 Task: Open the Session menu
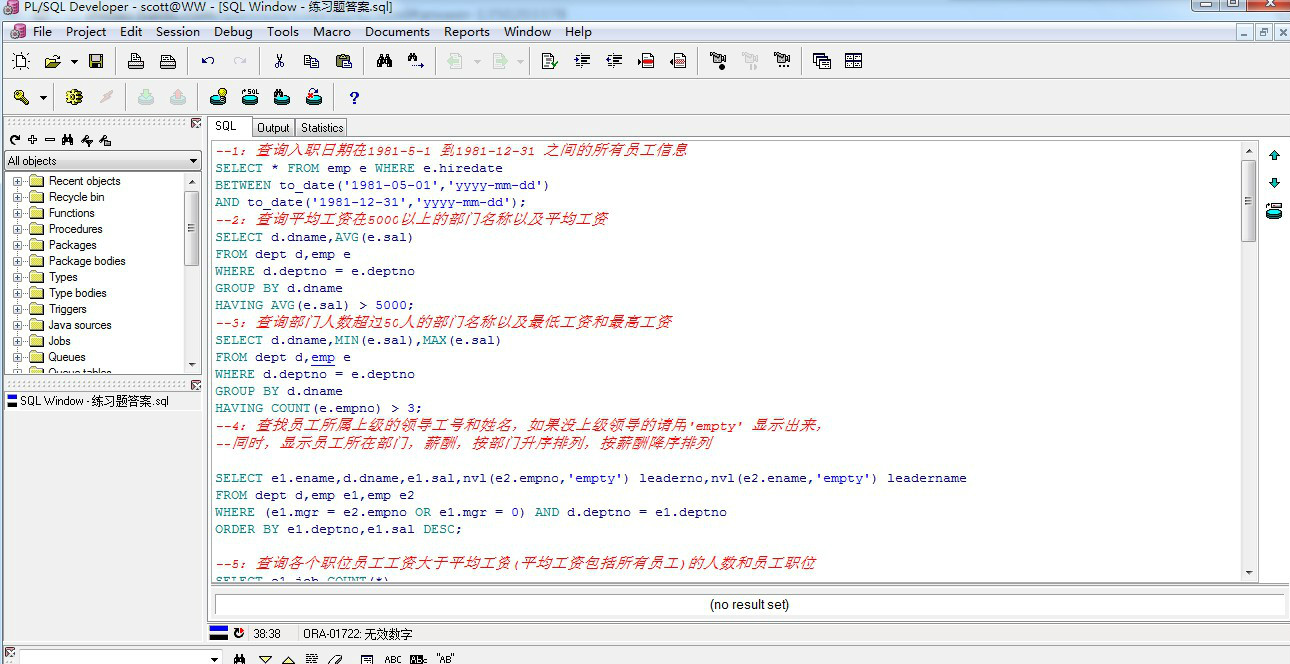(x=178, y=31)
